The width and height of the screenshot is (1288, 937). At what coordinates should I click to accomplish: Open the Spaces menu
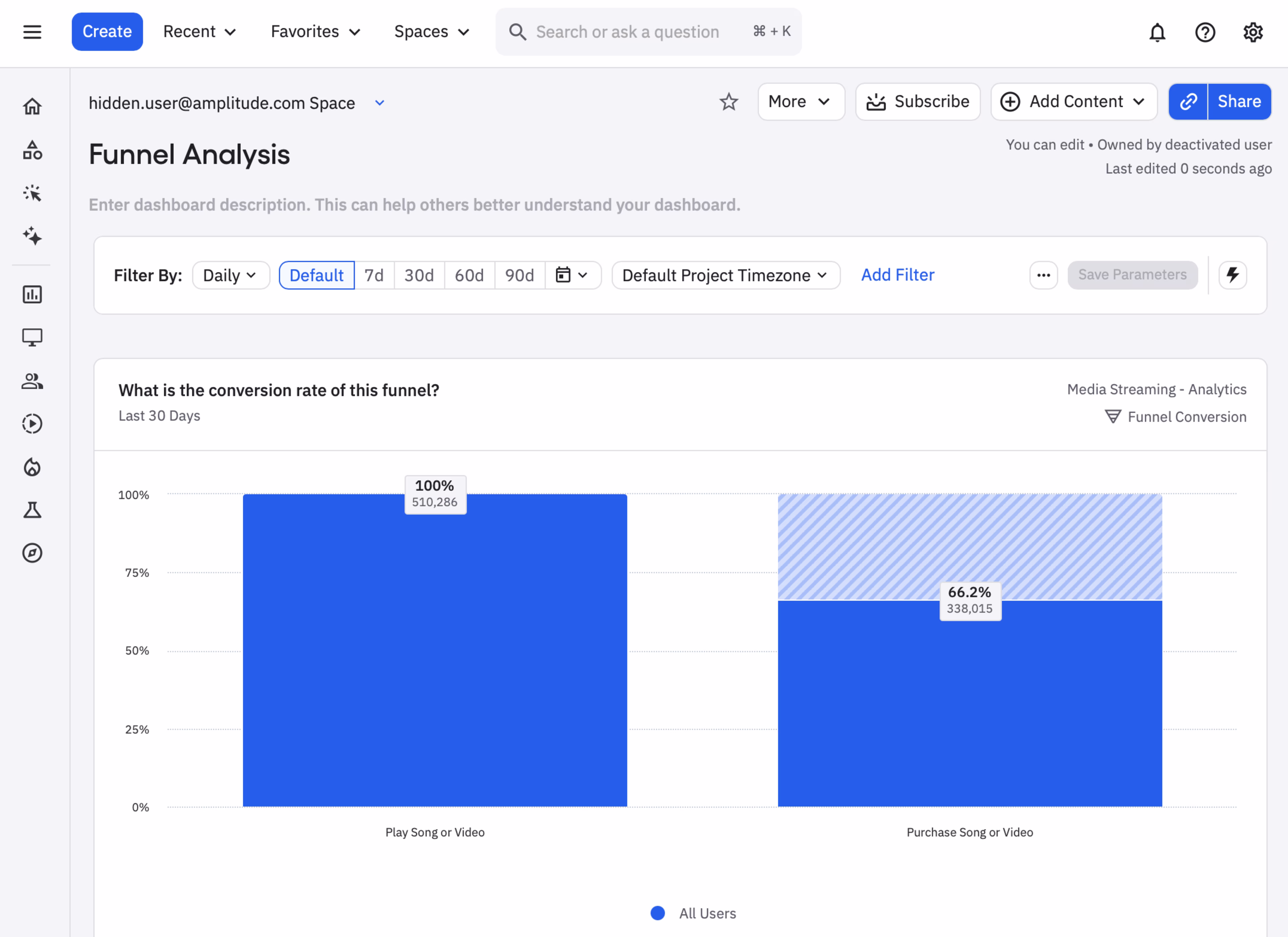[x=431, y=32]
